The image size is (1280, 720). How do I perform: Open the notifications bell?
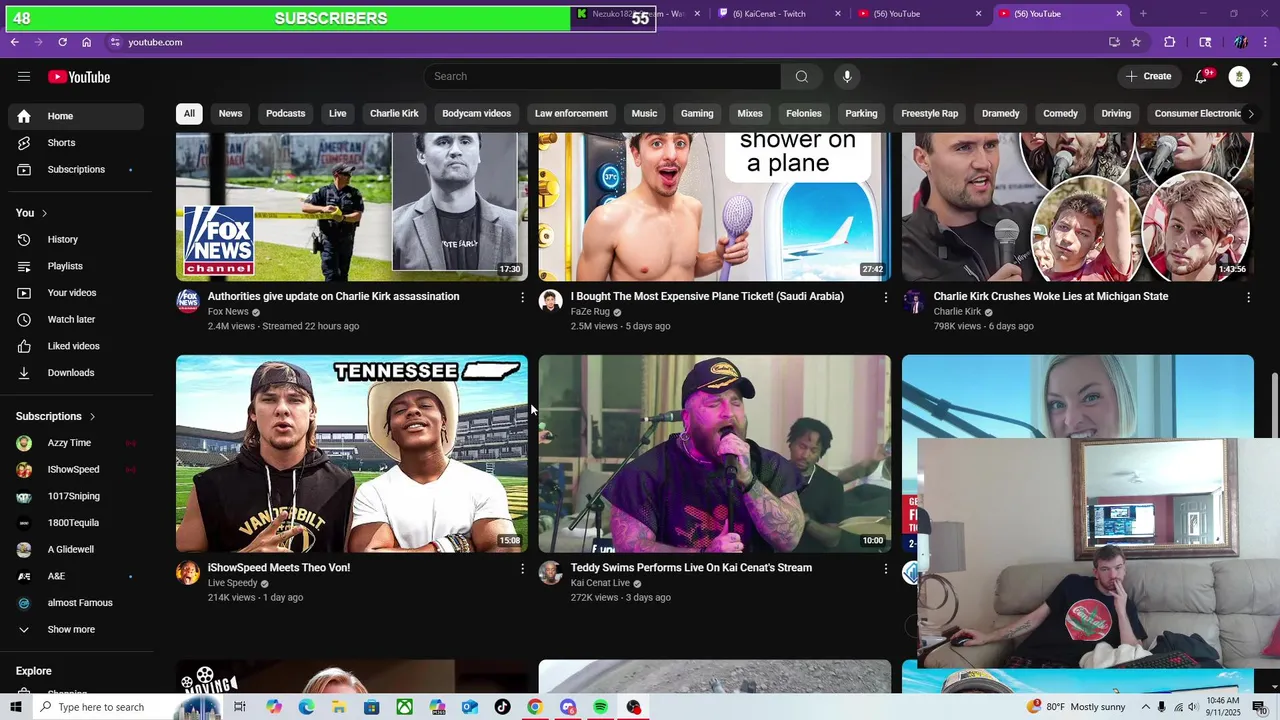(1202, 76)
